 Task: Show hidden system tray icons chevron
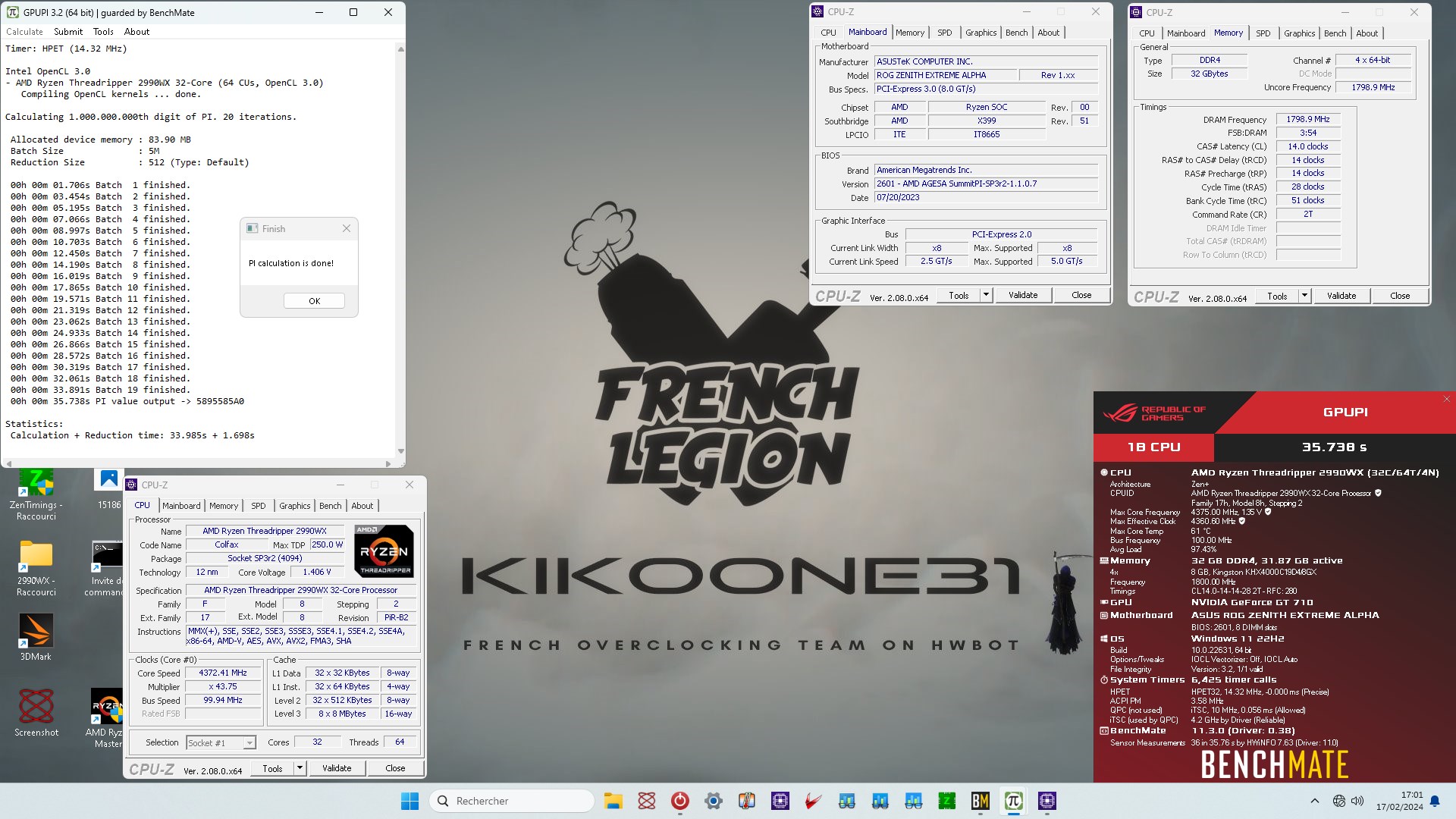pos(1315,801)
